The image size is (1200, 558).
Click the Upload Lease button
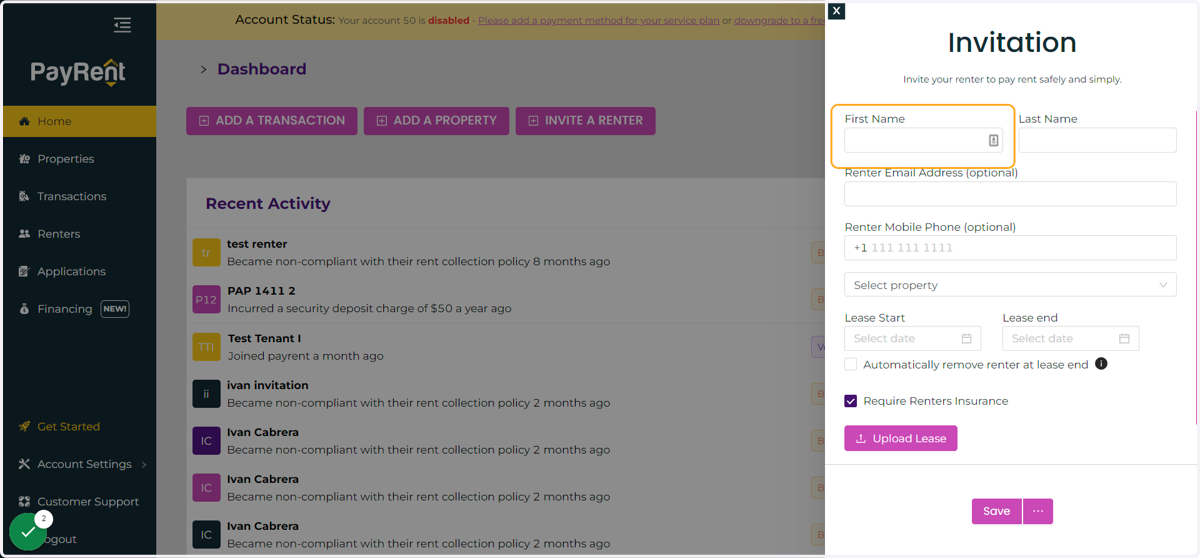pos(901,438)
